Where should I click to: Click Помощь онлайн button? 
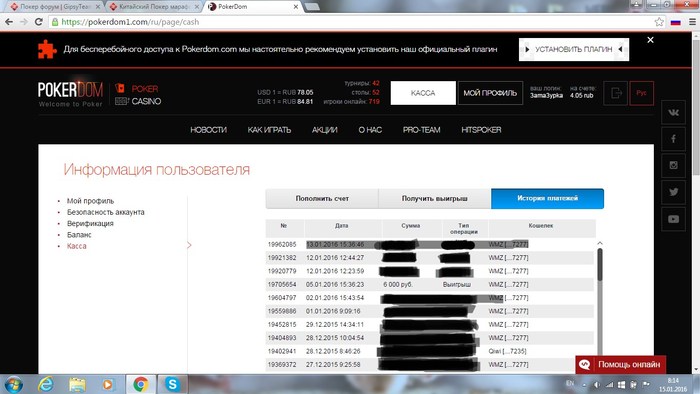621,365
